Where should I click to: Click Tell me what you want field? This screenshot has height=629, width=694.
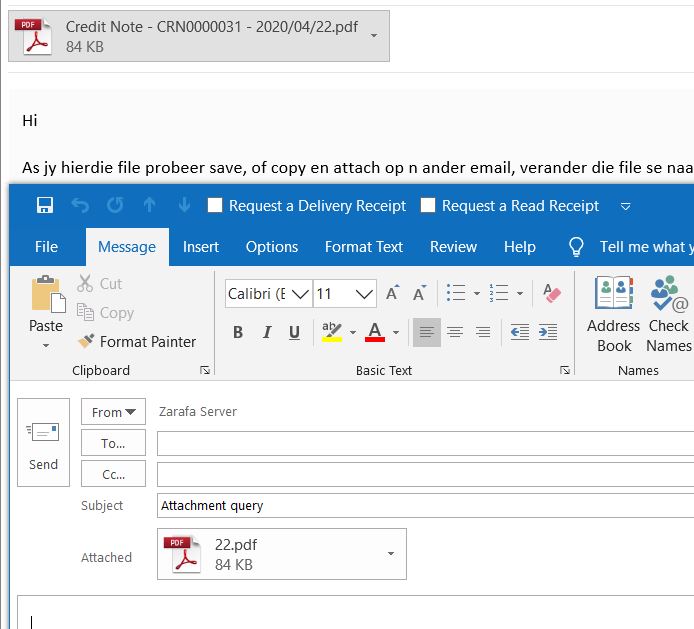(646, 247)
